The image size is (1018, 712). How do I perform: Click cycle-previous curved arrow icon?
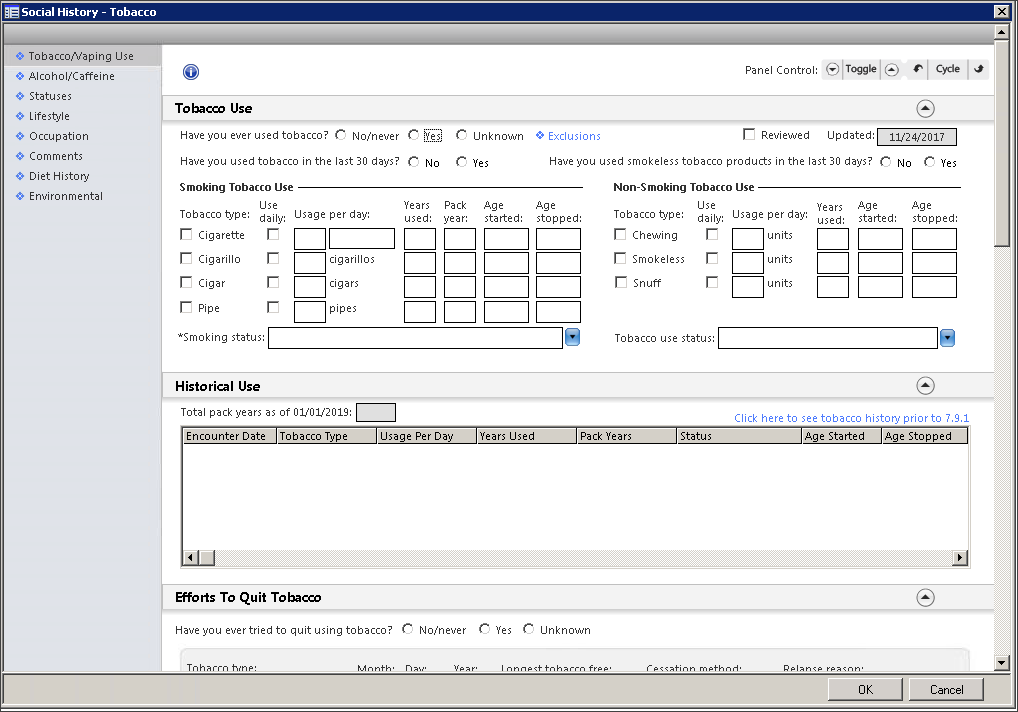tap(917, 70)
